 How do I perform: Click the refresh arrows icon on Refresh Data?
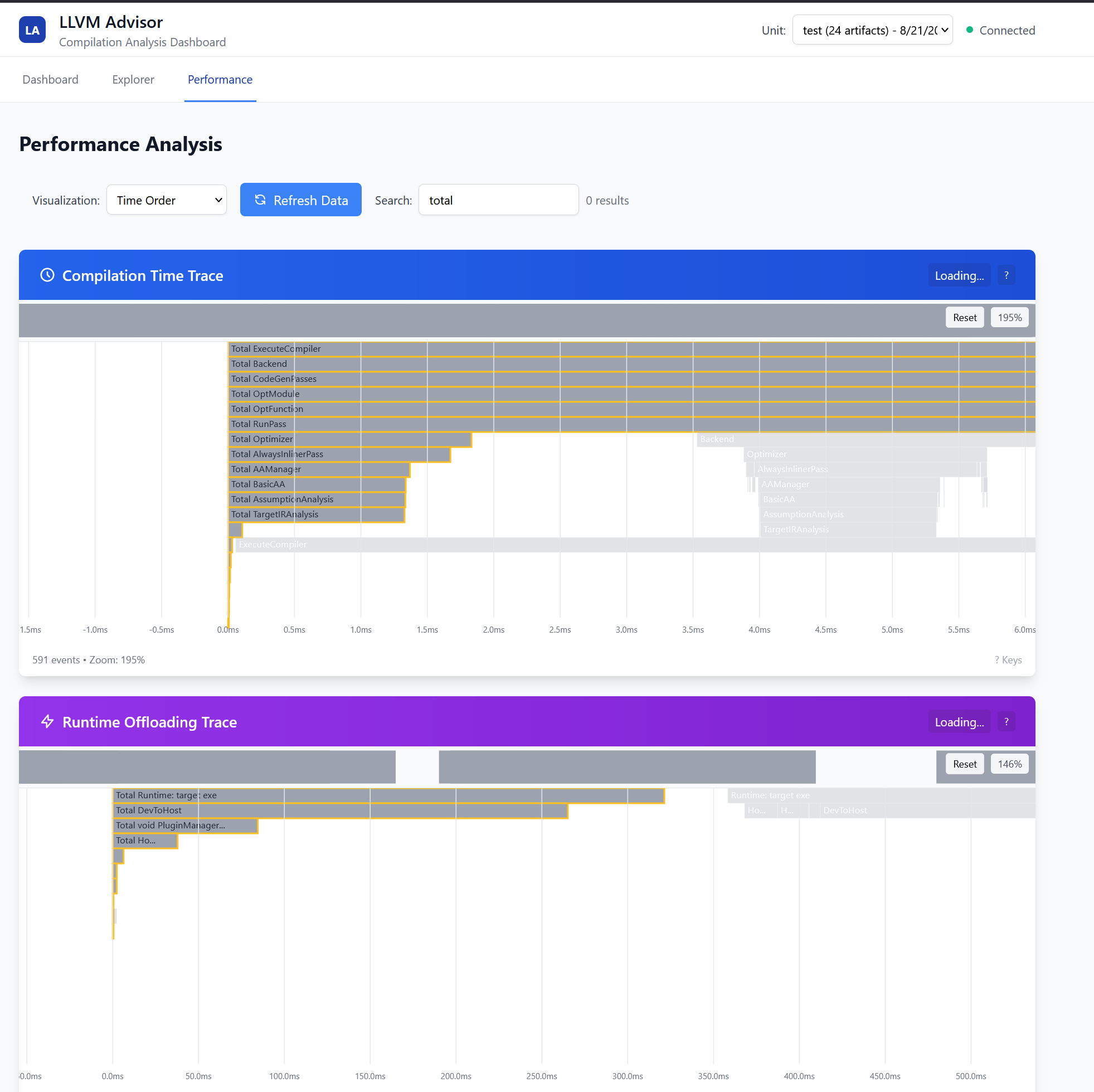260,200
